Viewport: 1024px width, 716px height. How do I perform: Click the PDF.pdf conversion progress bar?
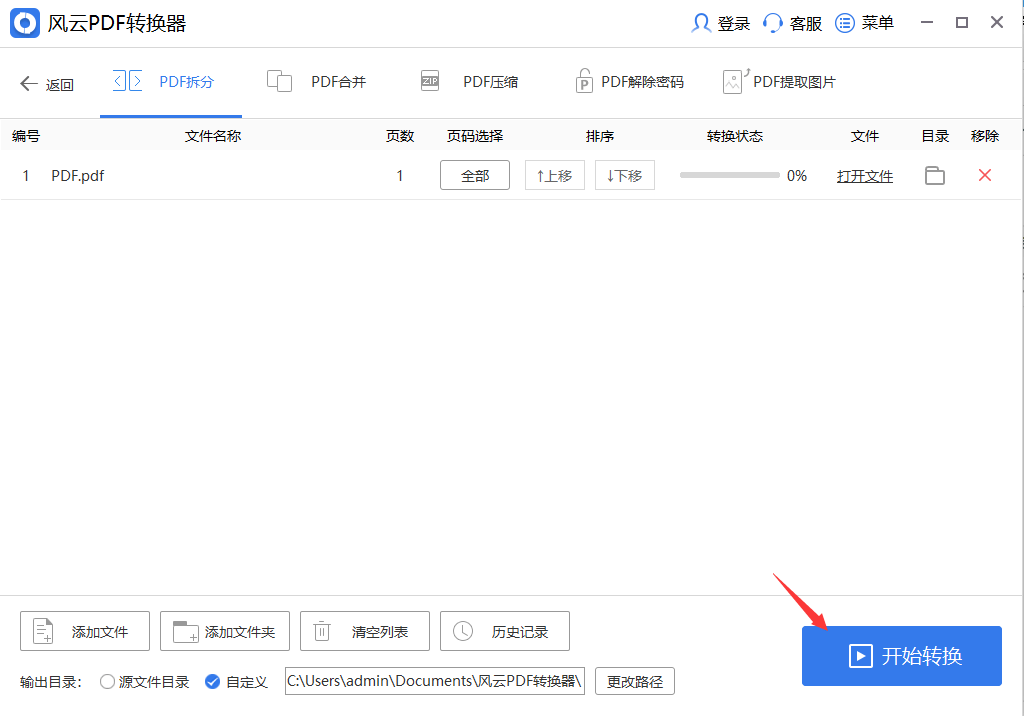tap(729, 176)
